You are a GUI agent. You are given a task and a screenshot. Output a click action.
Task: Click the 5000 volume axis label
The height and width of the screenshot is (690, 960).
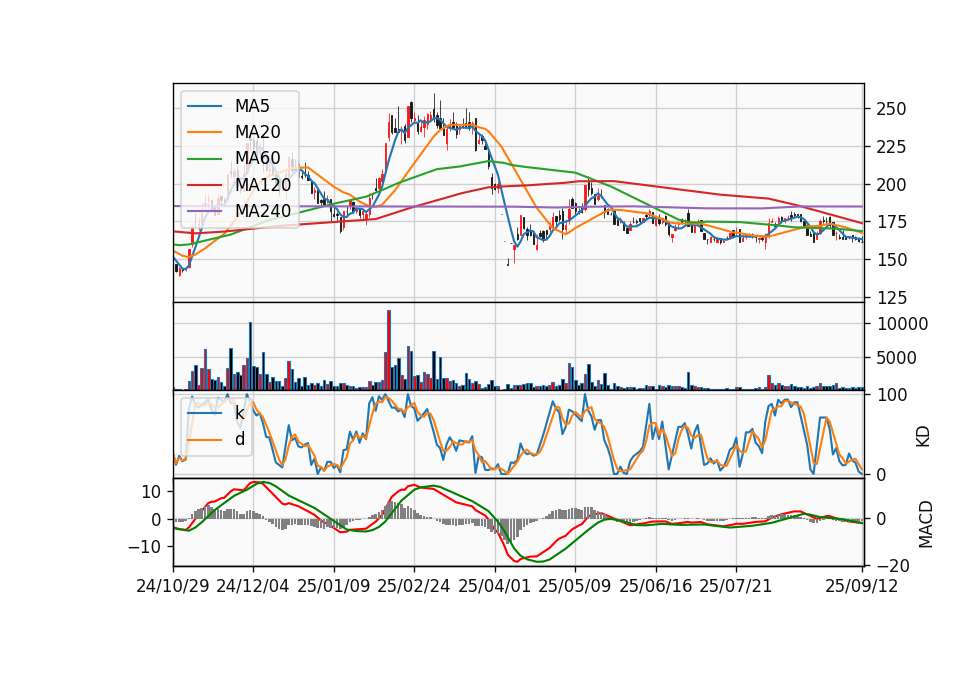click(x=896, y=358)
